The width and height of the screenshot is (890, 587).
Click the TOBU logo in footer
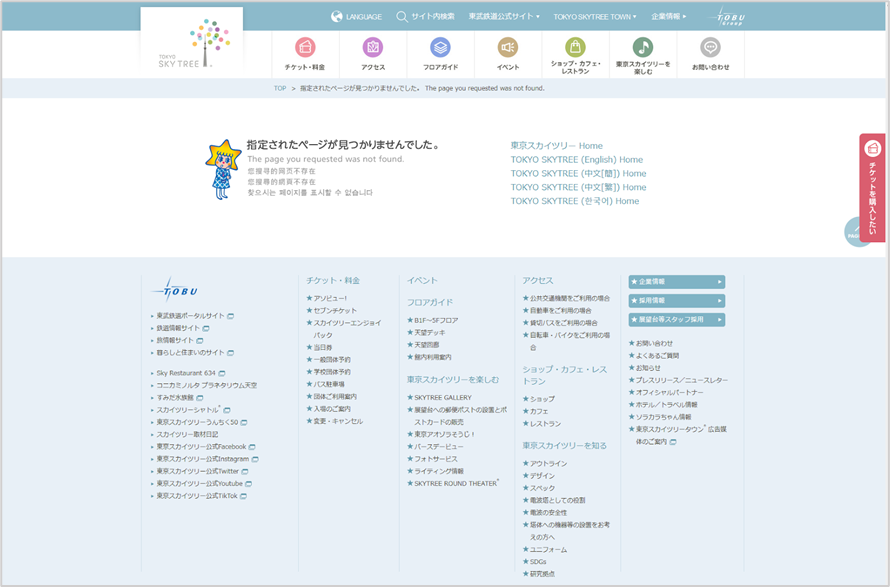[x=174, y=290]
